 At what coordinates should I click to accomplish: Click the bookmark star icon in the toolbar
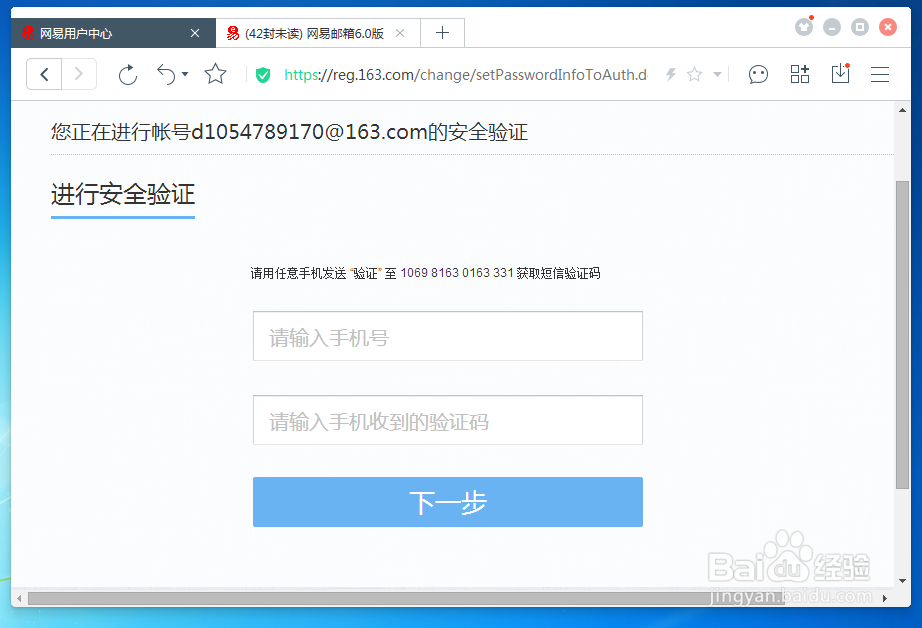(215, 74)
